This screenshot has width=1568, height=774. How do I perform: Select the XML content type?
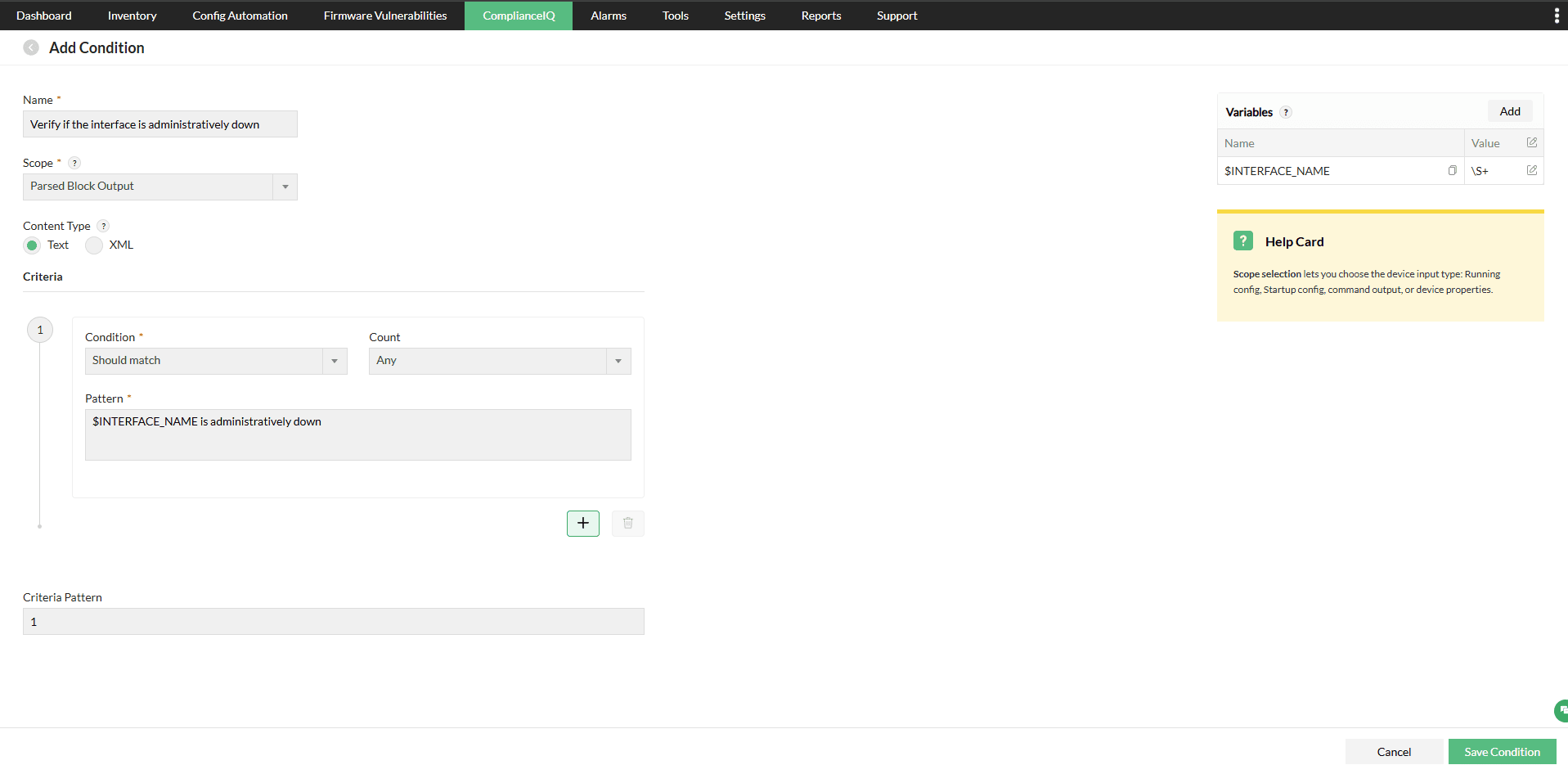(x=94, y=245)
